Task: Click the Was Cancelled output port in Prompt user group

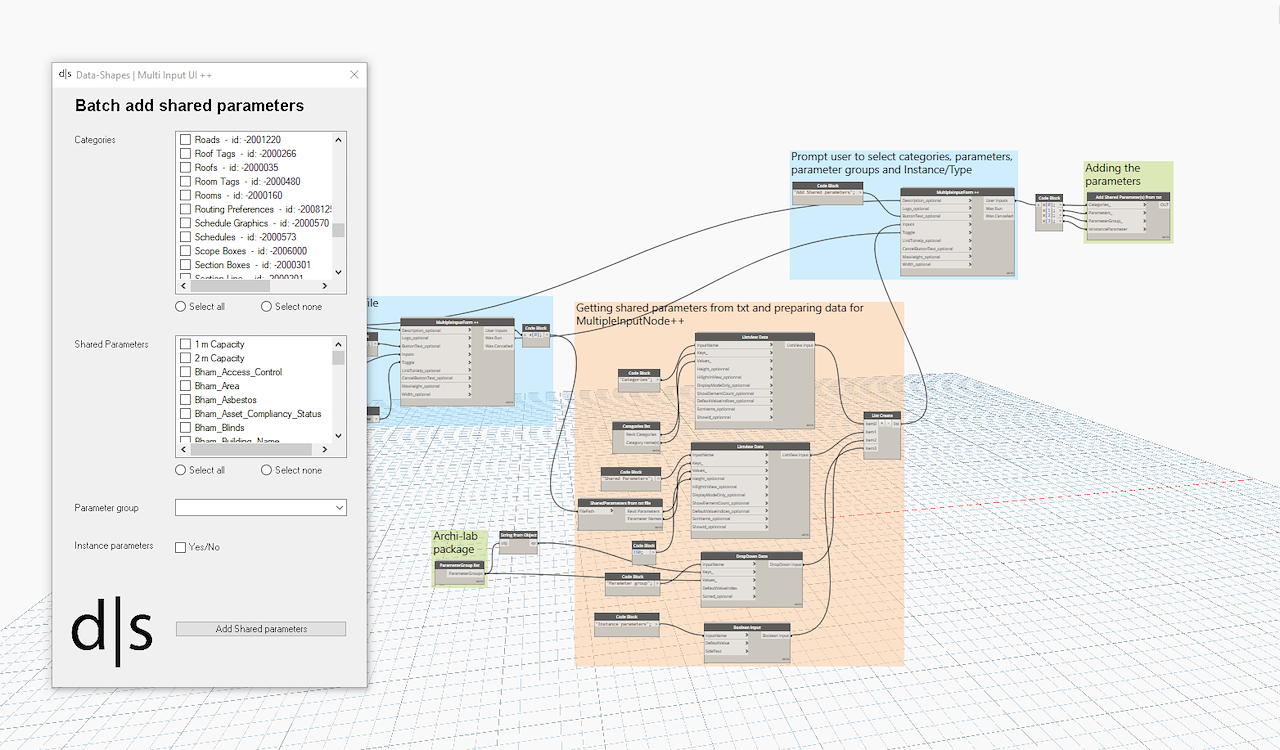Action: pyautogui.click(x=998, y=216)
